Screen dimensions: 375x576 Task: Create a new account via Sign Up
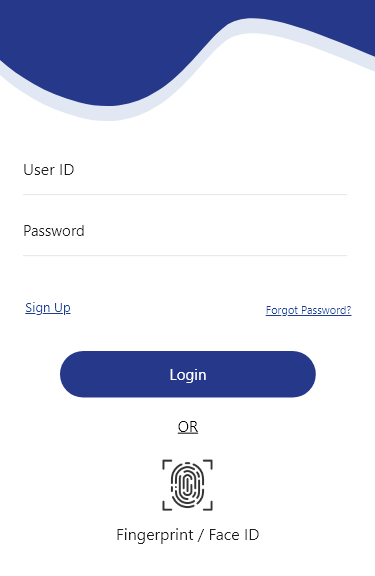point(48,308)
